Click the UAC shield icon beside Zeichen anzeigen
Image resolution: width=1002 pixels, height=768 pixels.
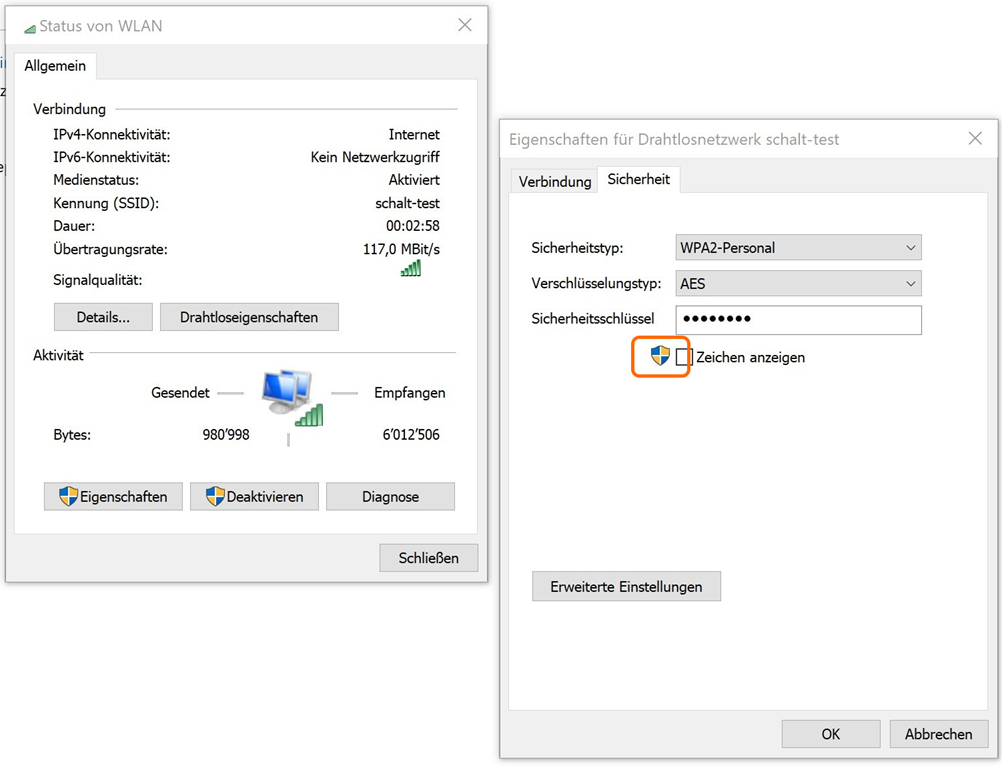660,356
